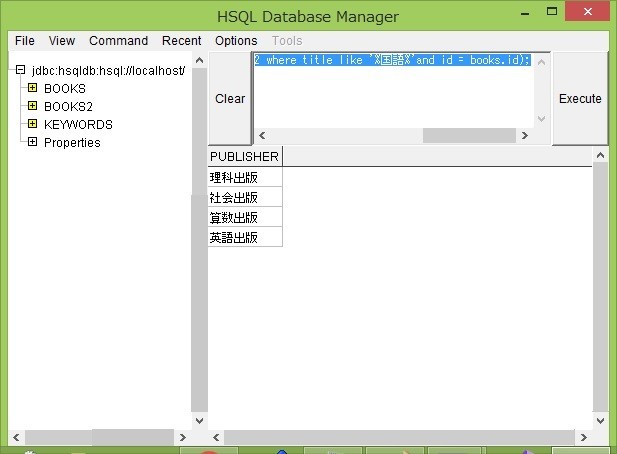Click query editor scroll-left arrow
The width and height of the screenshot is (617, 454).
pyautogui.click(x=262, y=135)
